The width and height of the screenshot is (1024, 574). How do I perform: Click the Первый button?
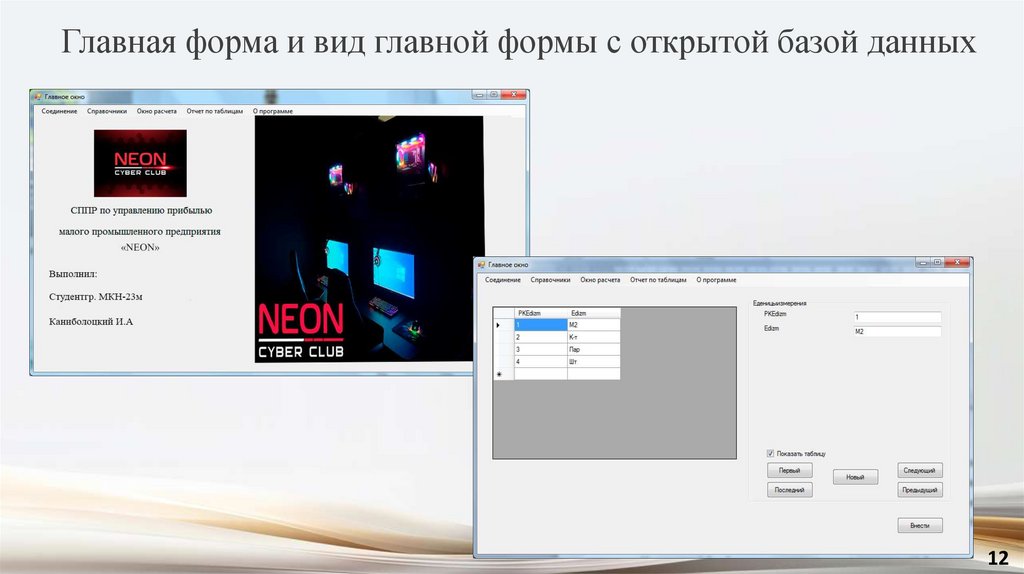[x=790, y=470]
